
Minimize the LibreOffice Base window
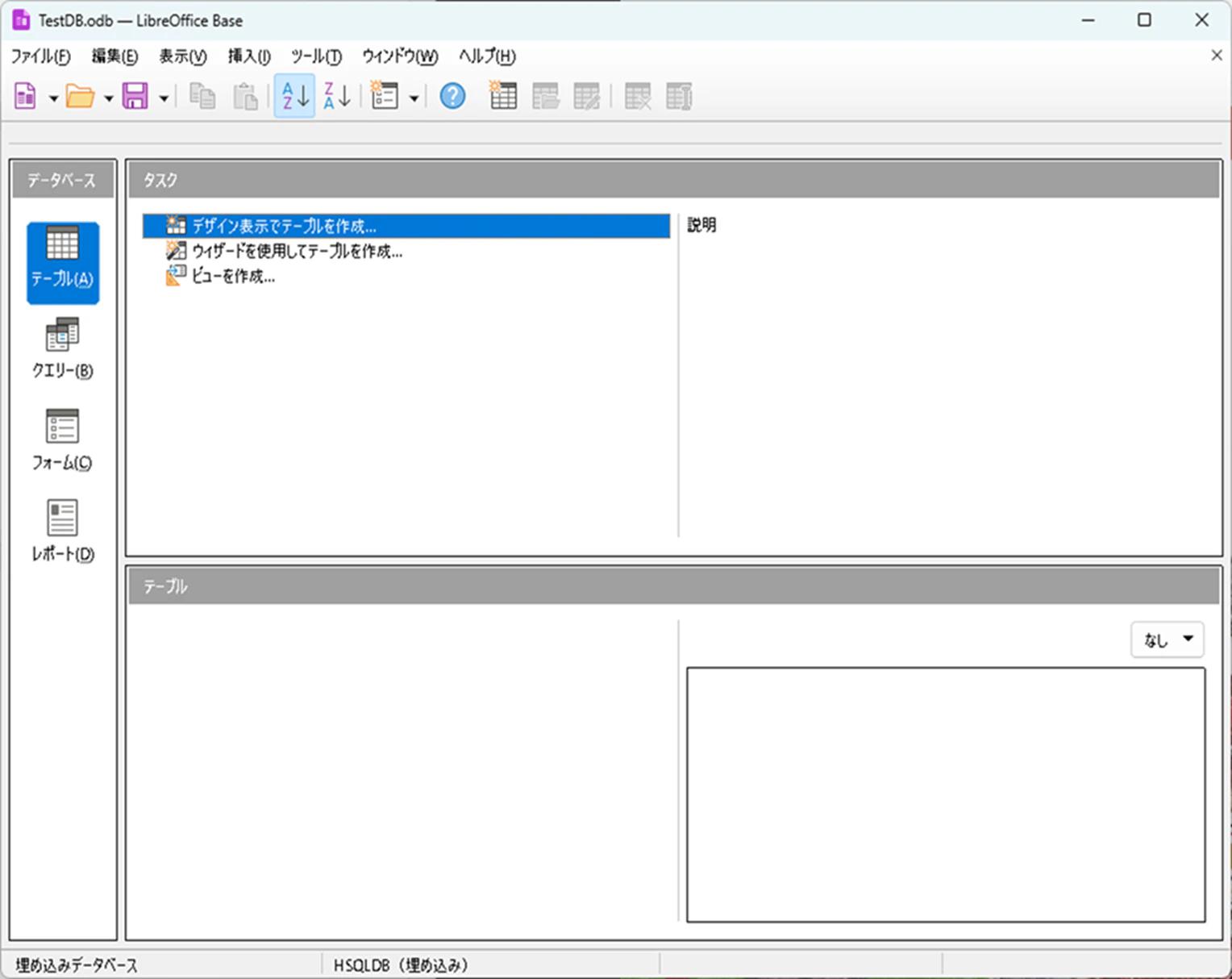(1088, 20)
